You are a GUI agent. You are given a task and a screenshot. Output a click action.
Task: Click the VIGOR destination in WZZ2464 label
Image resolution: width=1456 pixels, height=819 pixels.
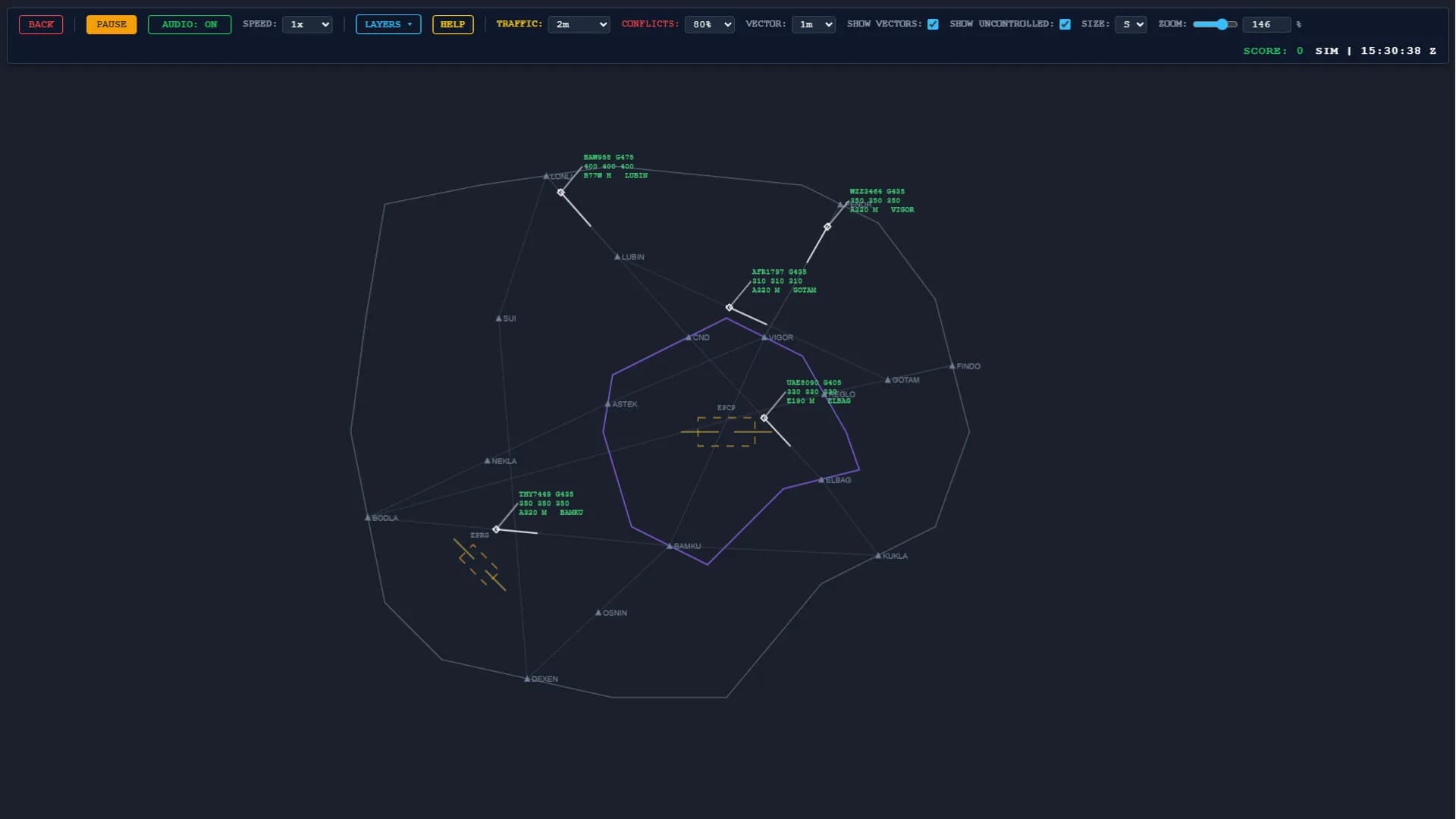(902, 210)
